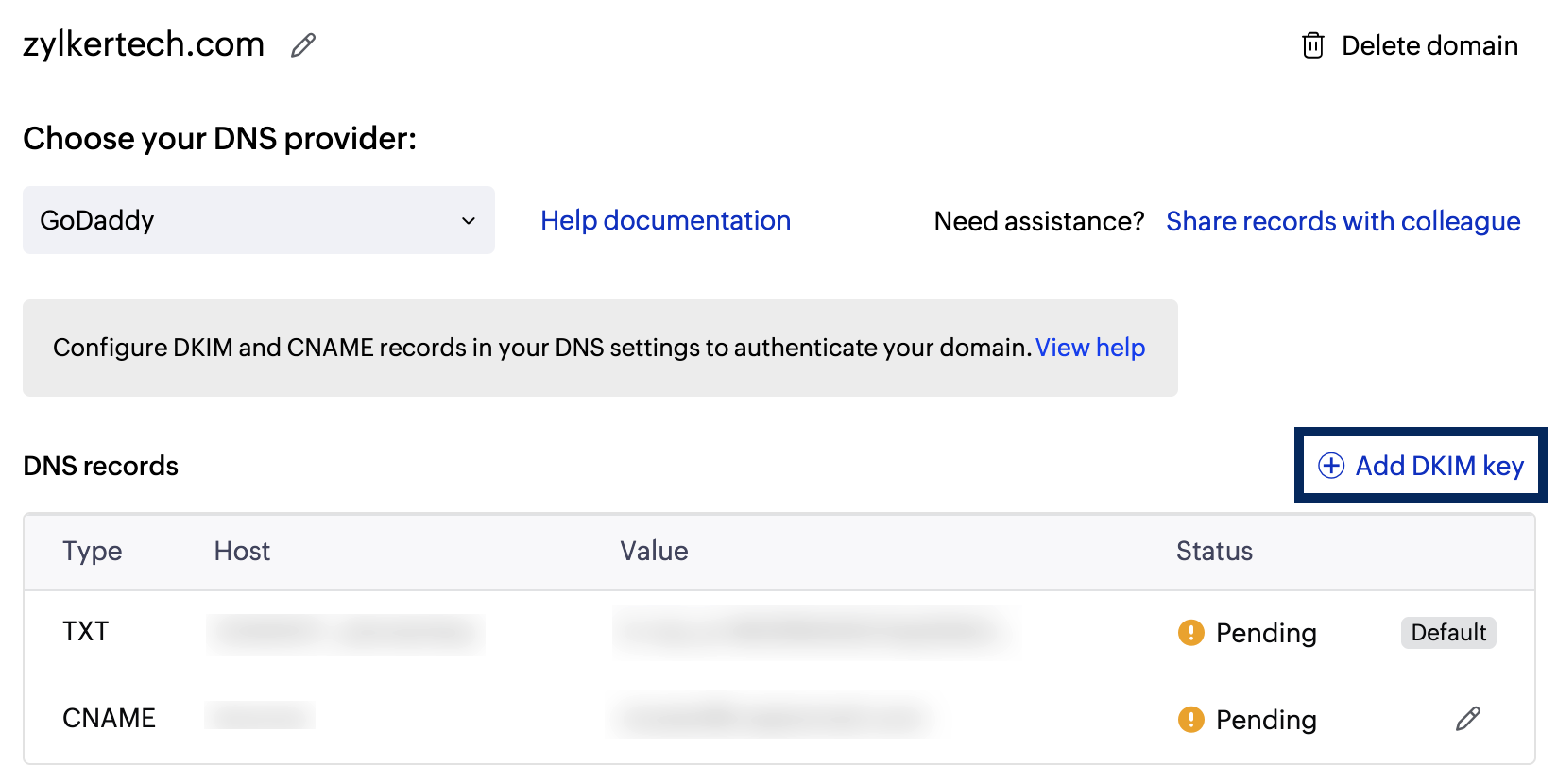Click View help in the DKIM notice

tap(1089, 348)
